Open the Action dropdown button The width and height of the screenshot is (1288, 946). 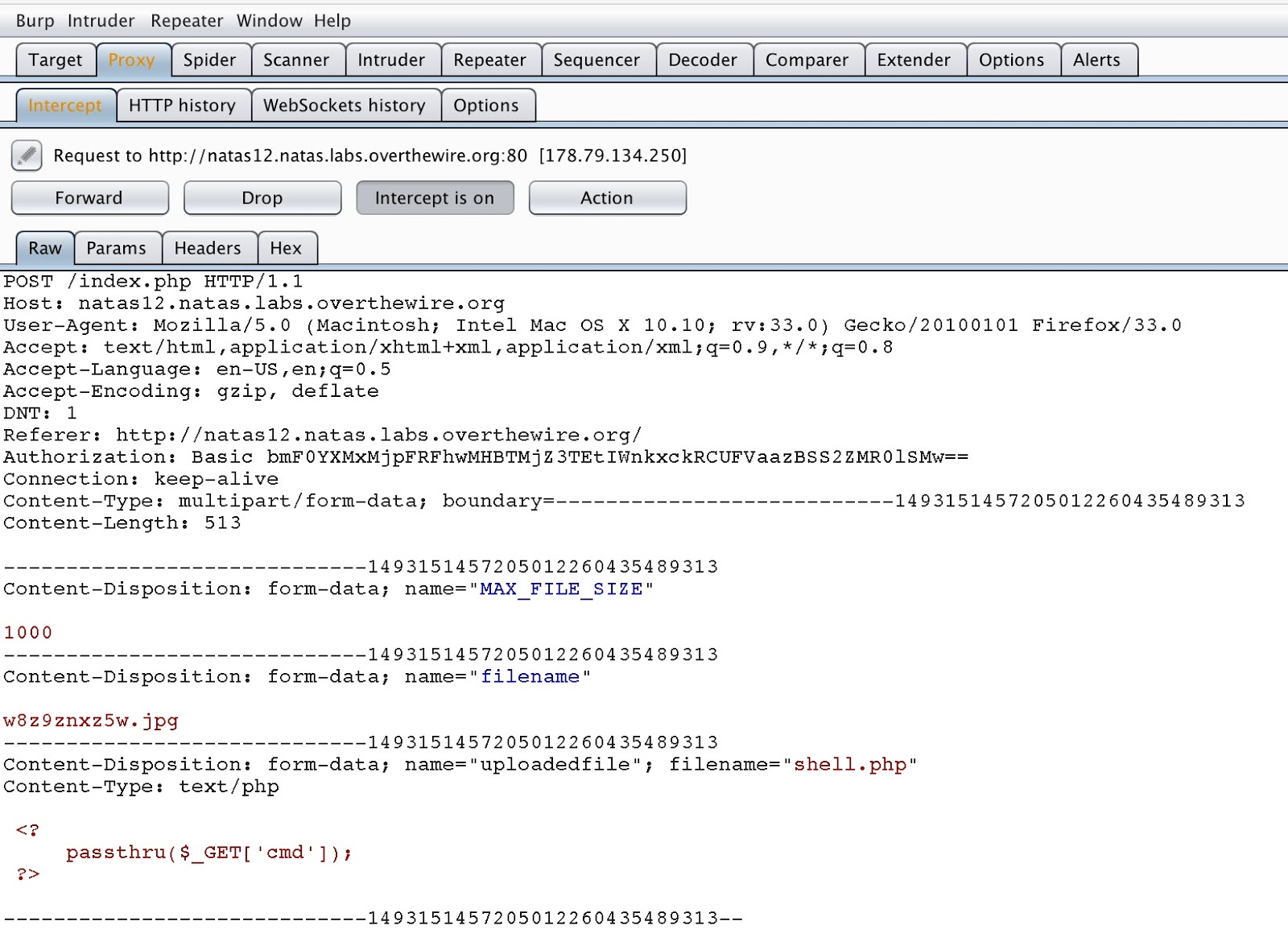coord(607,198)
